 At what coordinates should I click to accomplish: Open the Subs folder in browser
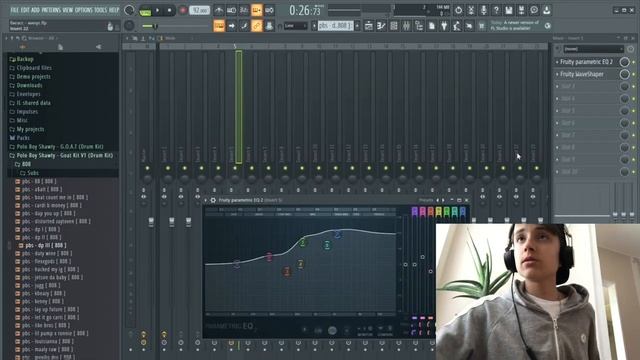[x=33, y=173]
